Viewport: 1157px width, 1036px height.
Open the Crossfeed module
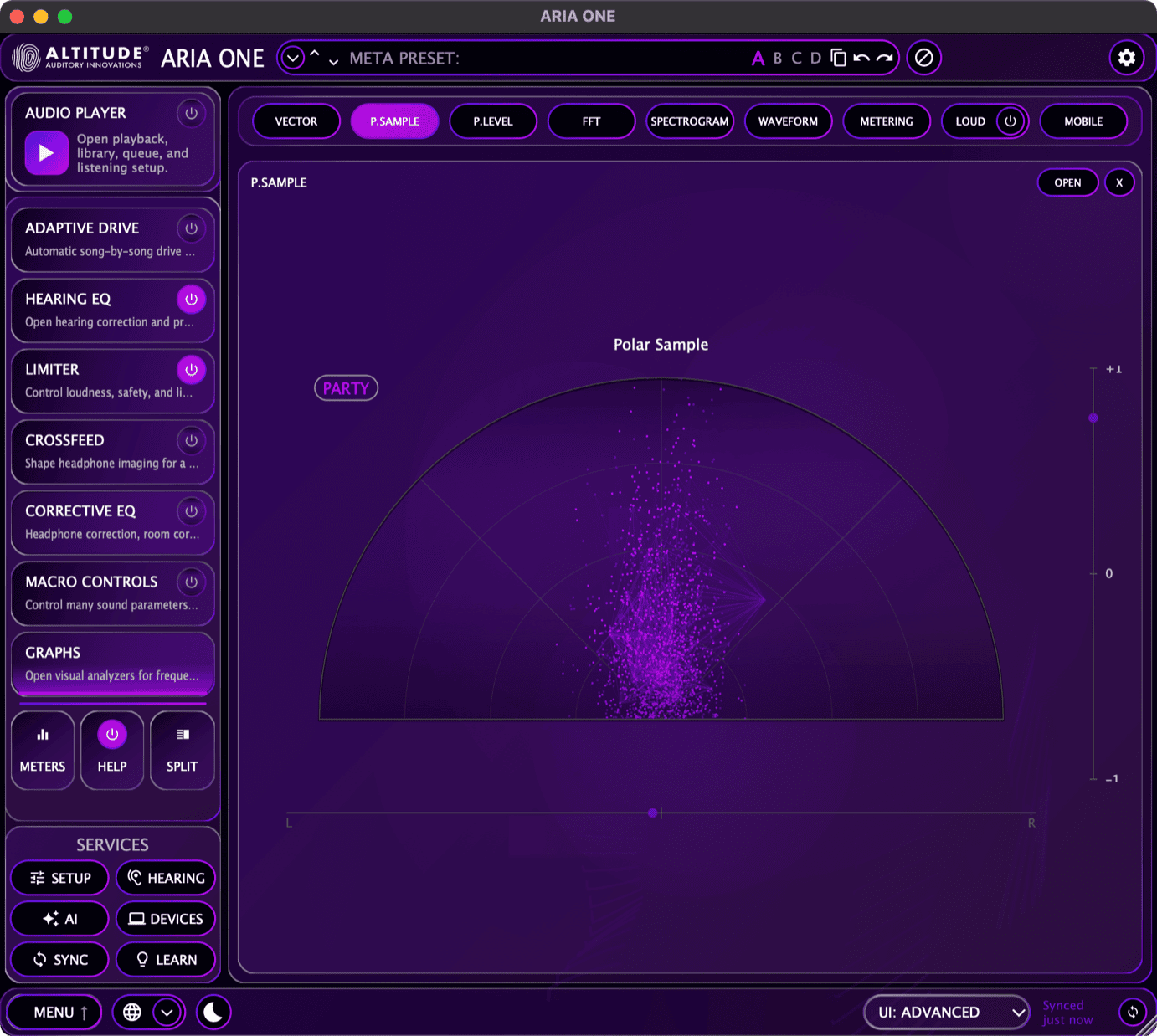[113, 452]
